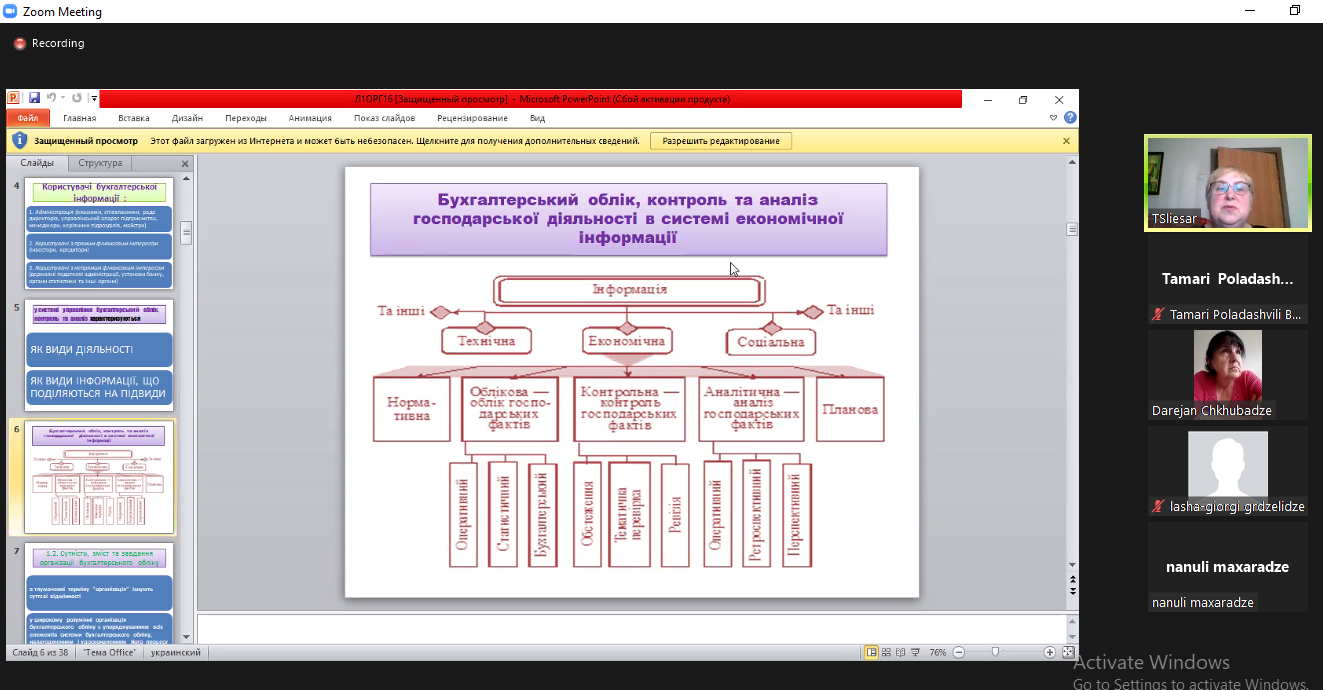Switch to the Структура pane tab
The height and width of the screenshot is (690, 1323).
(100, 163)
